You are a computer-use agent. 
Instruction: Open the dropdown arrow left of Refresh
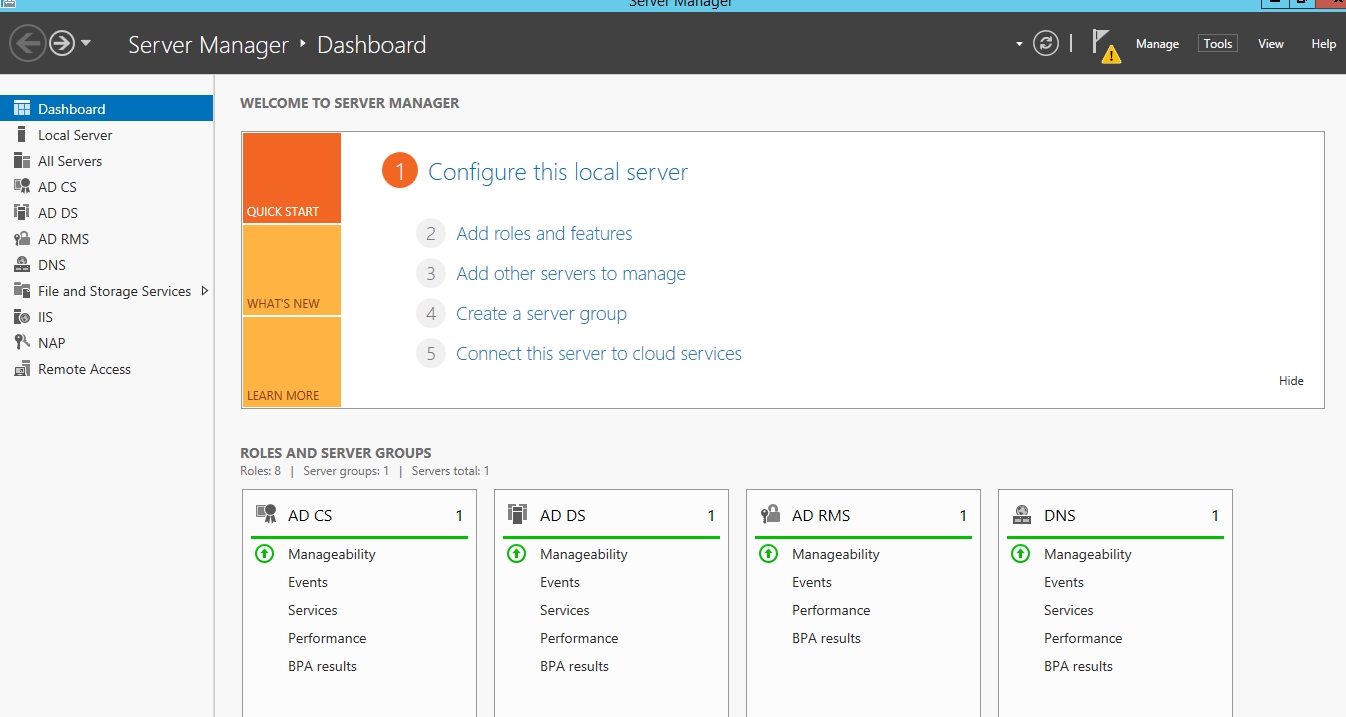pos(1019,44)
